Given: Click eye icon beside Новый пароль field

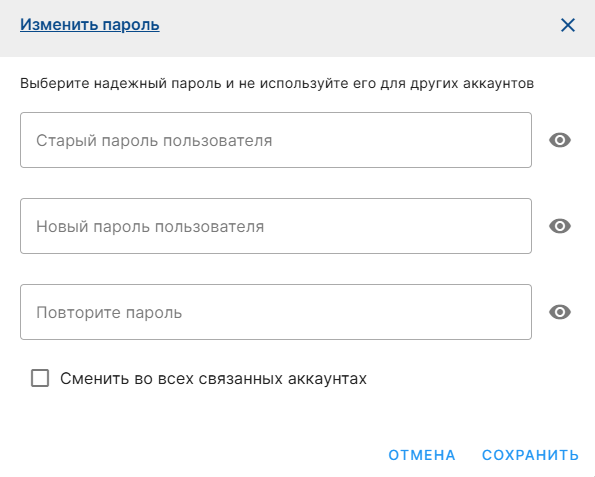Looking at the screenshot, I should click(560, 226).
